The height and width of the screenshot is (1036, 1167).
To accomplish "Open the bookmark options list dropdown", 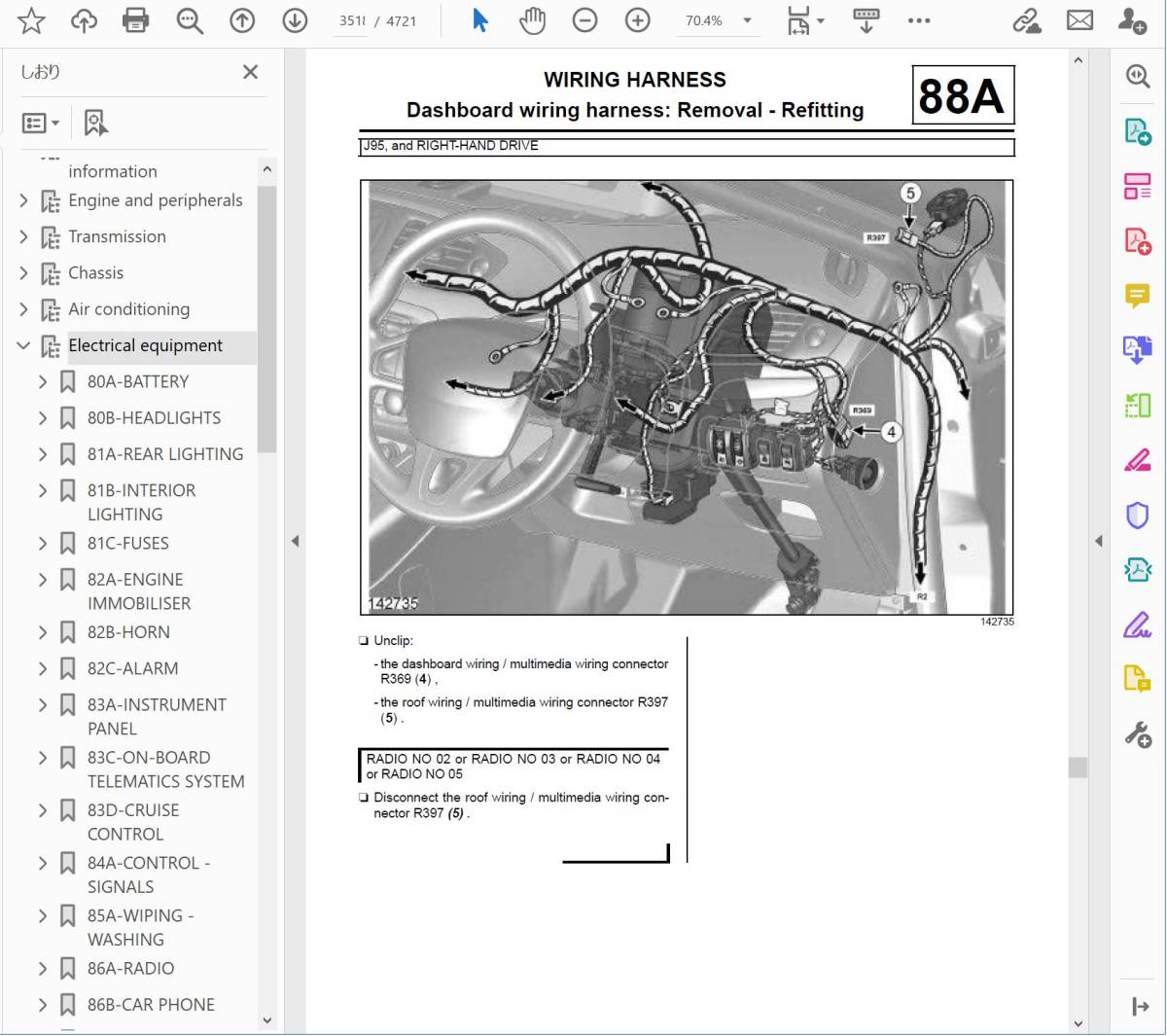I will click(x=41, y=123).
